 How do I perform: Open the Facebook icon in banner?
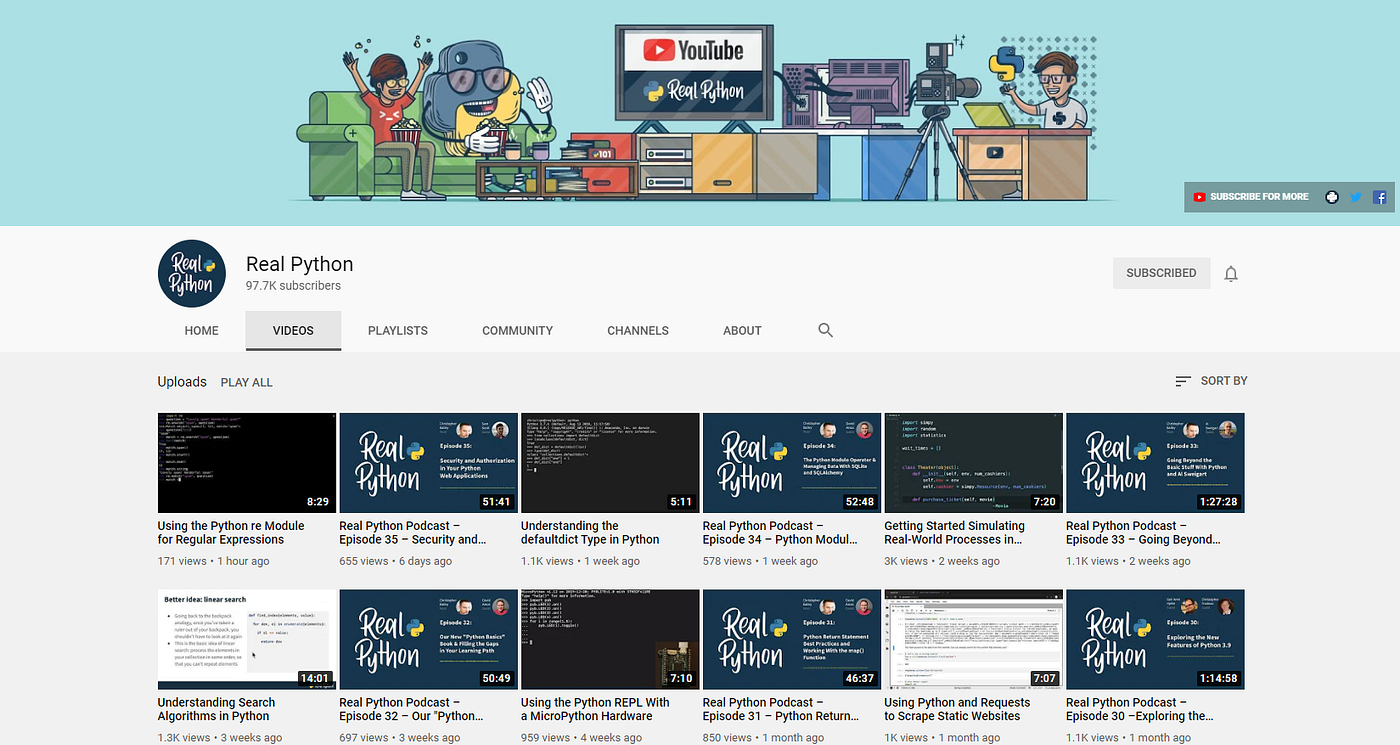tap(1379, 197)
